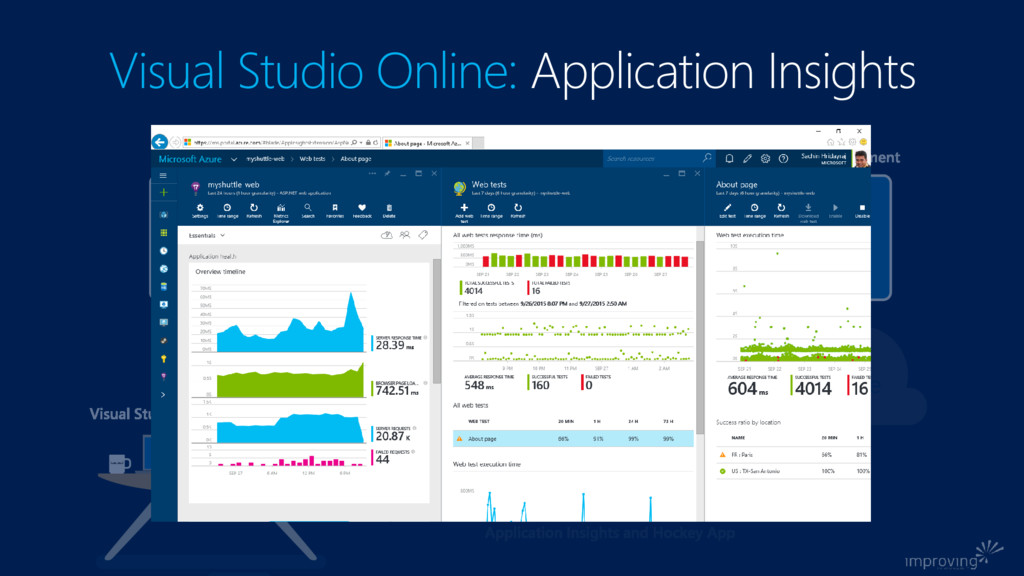1024x576 pixels.
Task: Refresh the Web tests blade
Action: click(517, 209)
